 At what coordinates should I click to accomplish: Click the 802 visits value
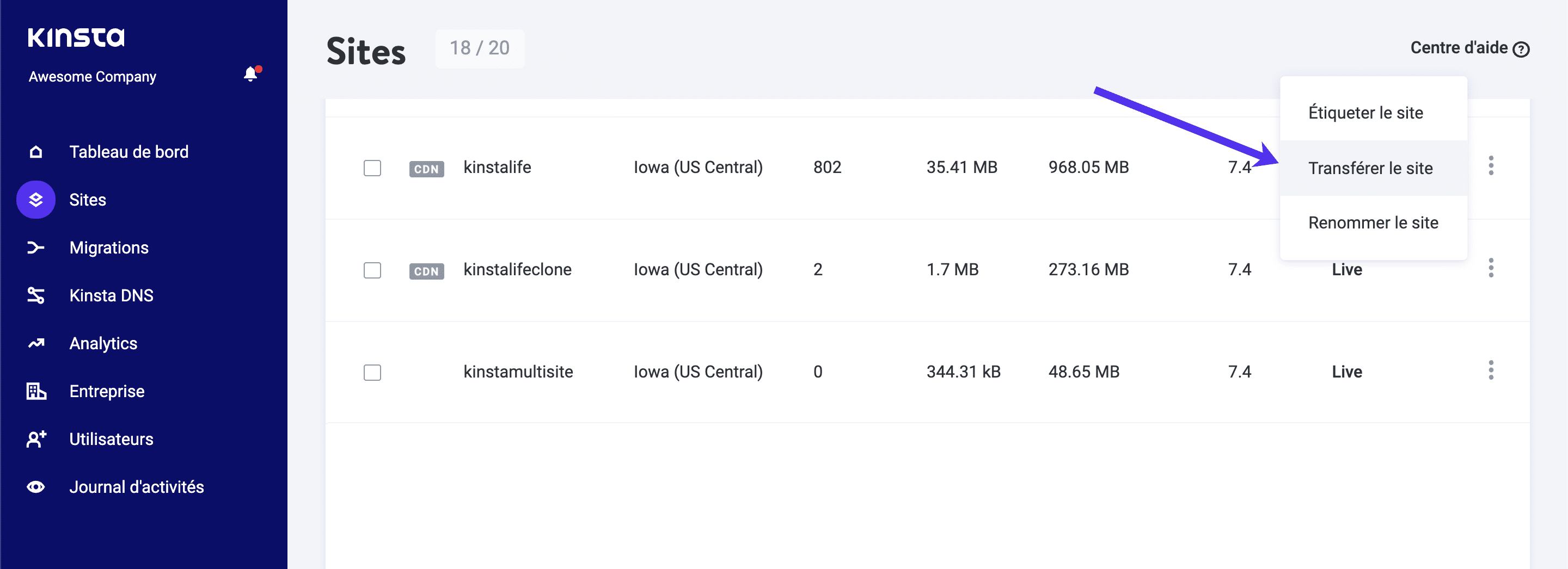tap(827, 167)
